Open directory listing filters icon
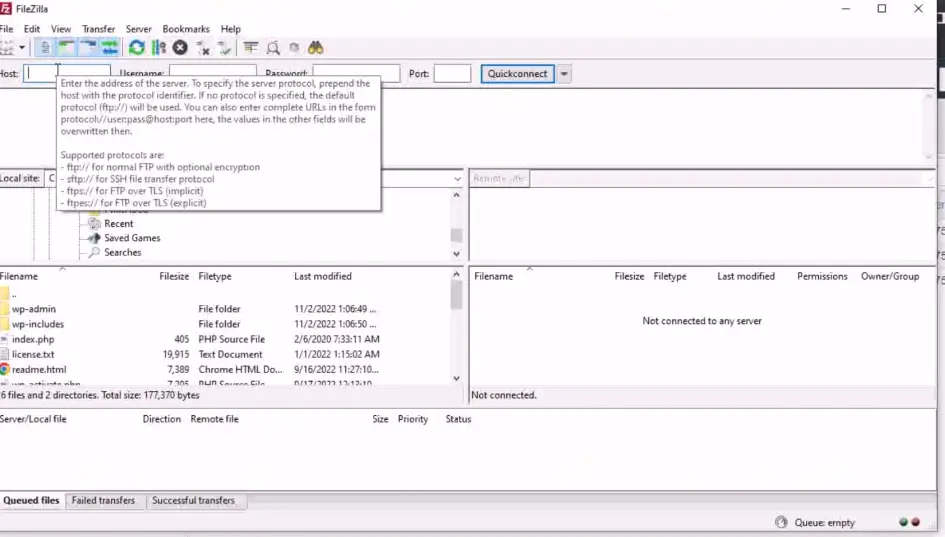The height and width of the screenshot is (537, 945). tap(251, 48)
